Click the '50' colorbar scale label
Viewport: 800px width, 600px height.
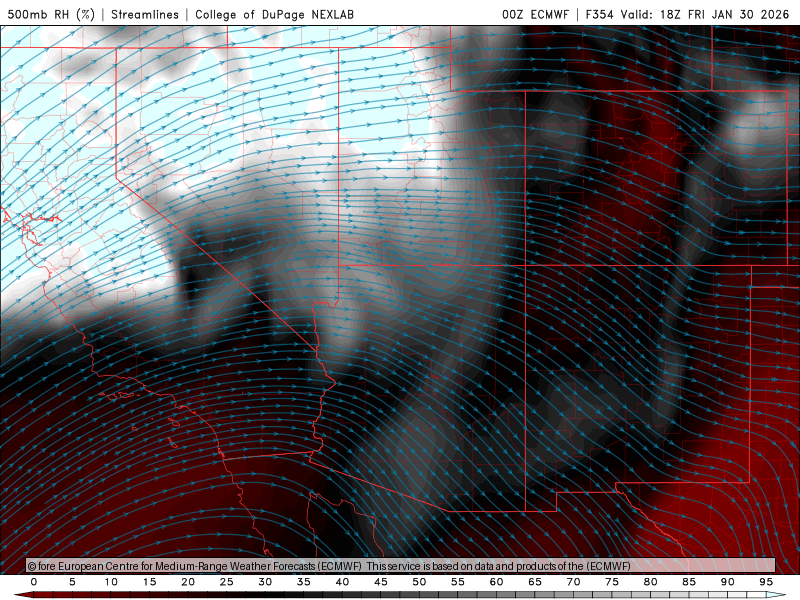tap(419, 582)
